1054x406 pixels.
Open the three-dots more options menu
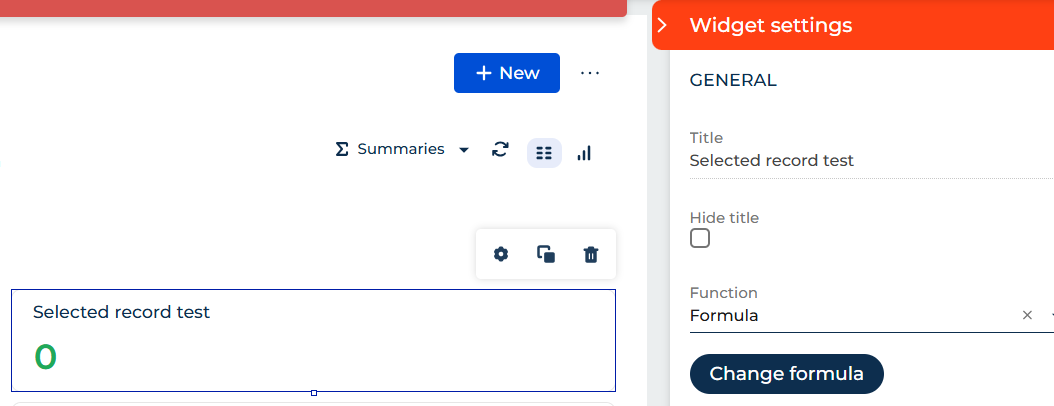[x=590, y=73]
